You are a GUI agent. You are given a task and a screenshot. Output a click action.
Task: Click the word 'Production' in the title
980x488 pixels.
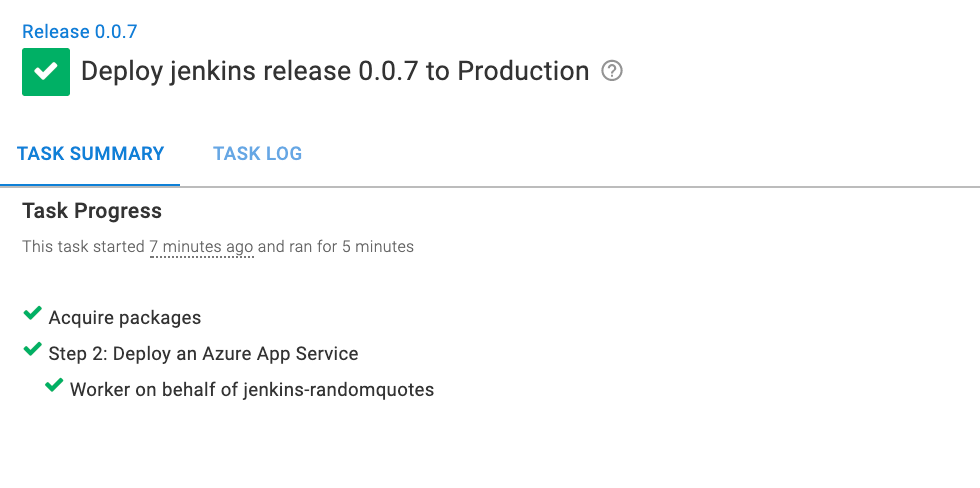523,71
